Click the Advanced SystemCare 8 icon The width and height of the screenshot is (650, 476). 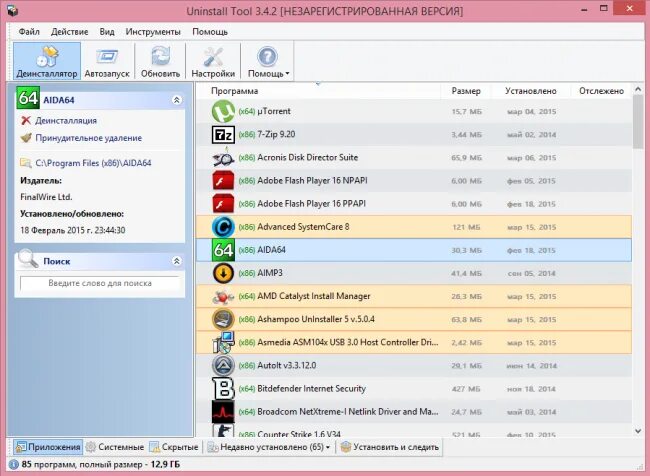tap(223, 227)
